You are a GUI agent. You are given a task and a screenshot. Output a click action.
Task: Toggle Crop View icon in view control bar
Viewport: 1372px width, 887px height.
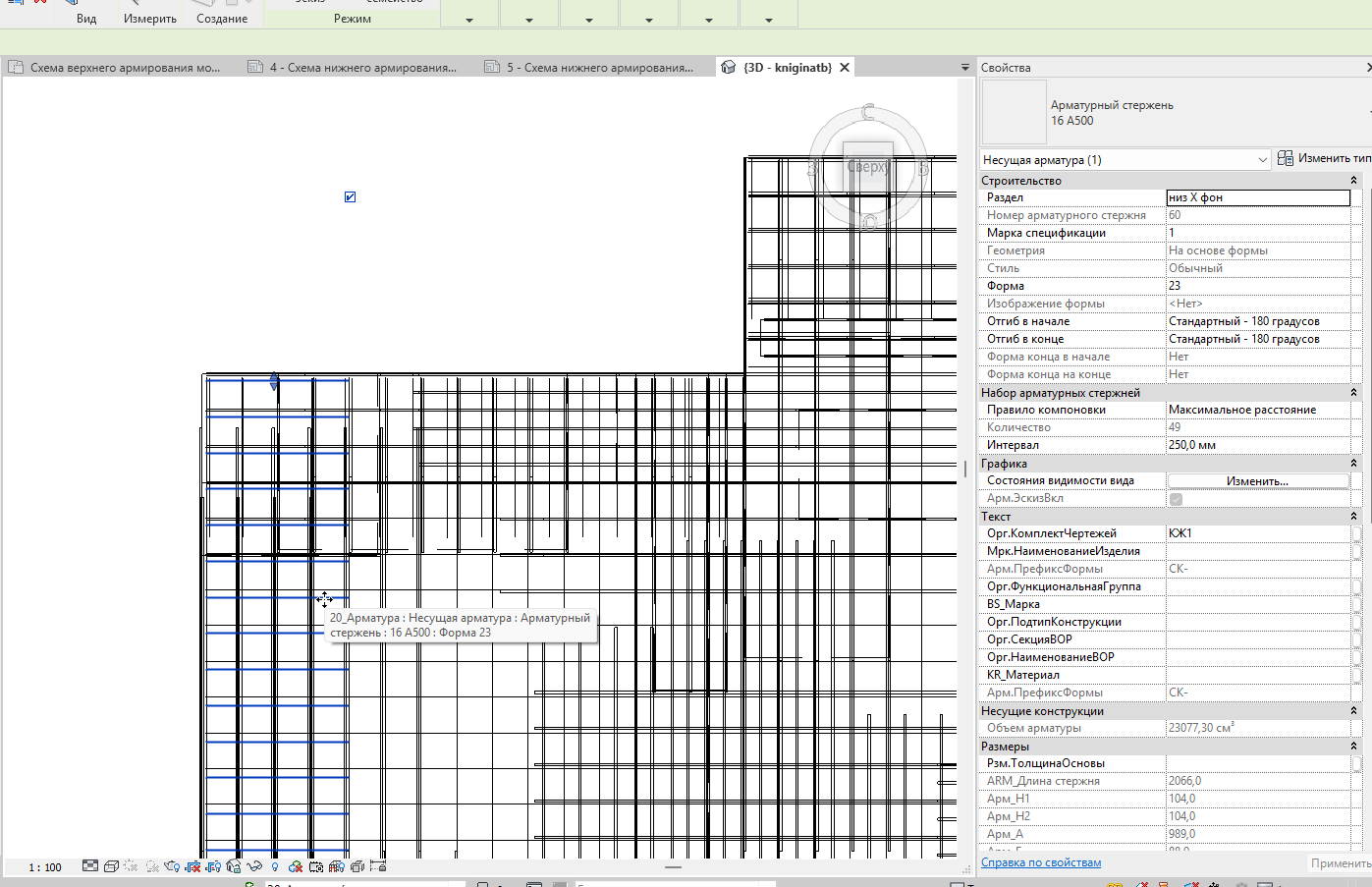click(192, 866)
